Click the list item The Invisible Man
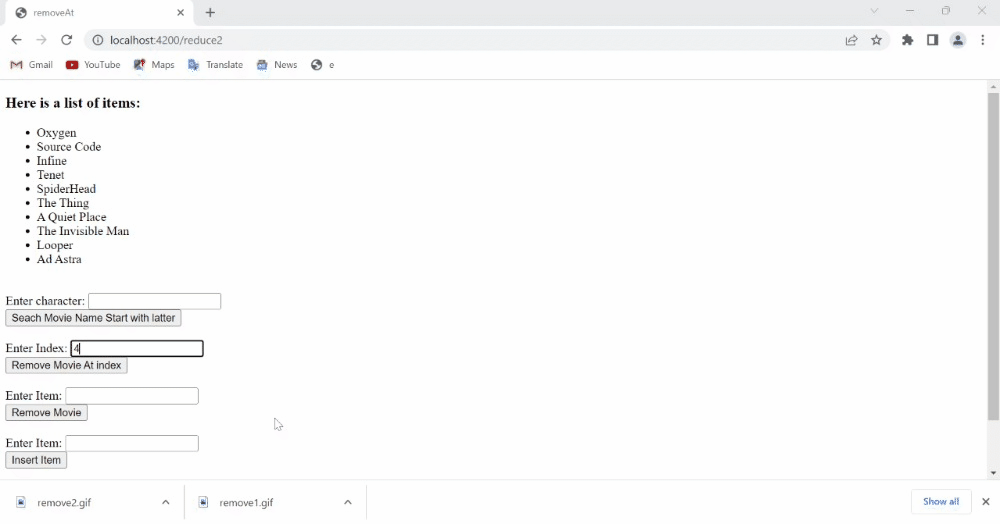1000x524 pixels. [83, 231]
